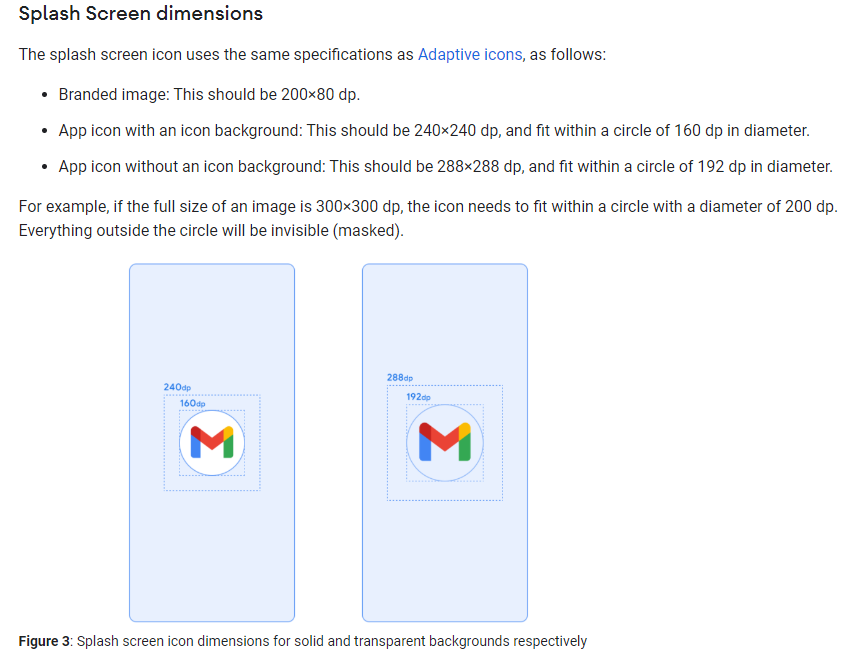Screen dimensions: 862x661
Task: Click the 160dp dimension label
Action: [192, 403]
